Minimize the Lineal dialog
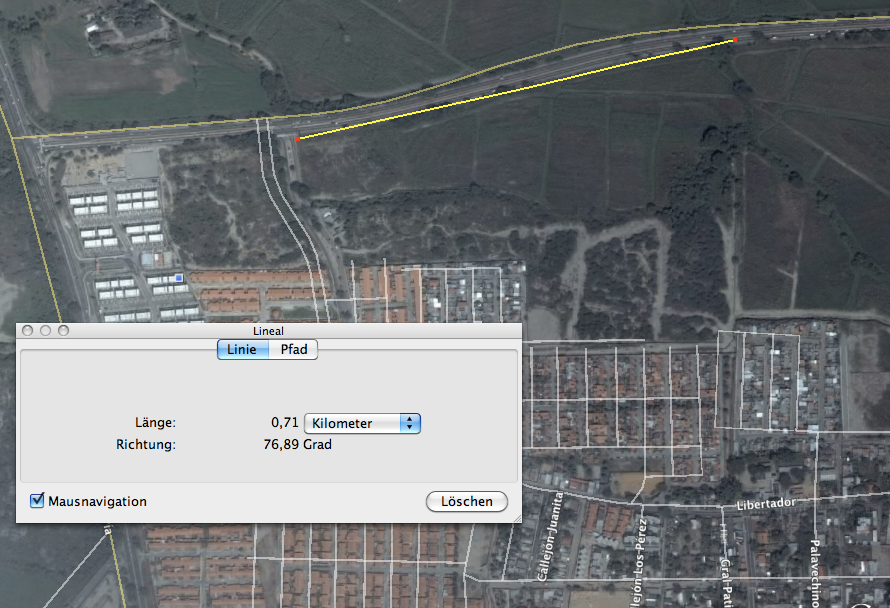Image resolution: width=890 pixels, height=608 pixels. [45, 330]
